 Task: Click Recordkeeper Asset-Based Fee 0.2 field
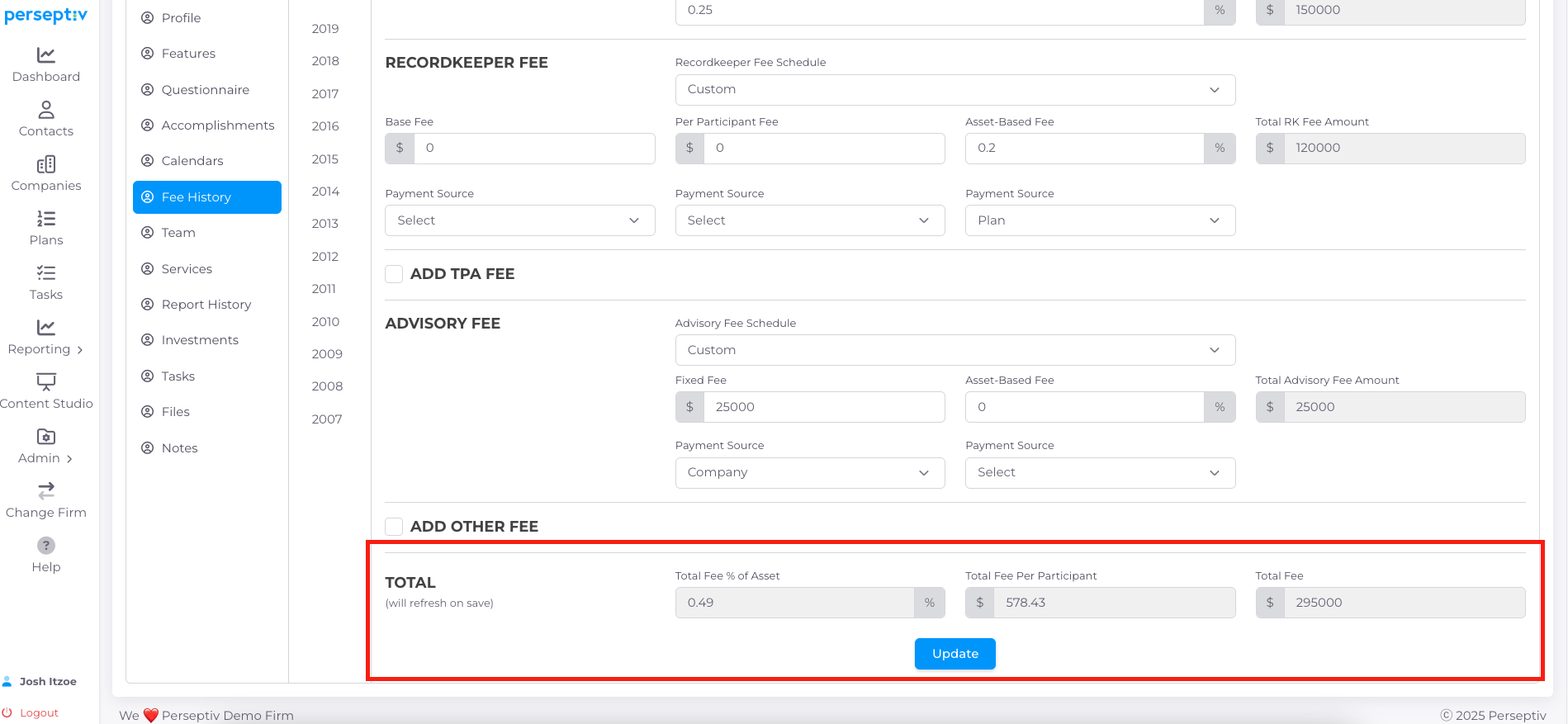[x=1084, y=149]
